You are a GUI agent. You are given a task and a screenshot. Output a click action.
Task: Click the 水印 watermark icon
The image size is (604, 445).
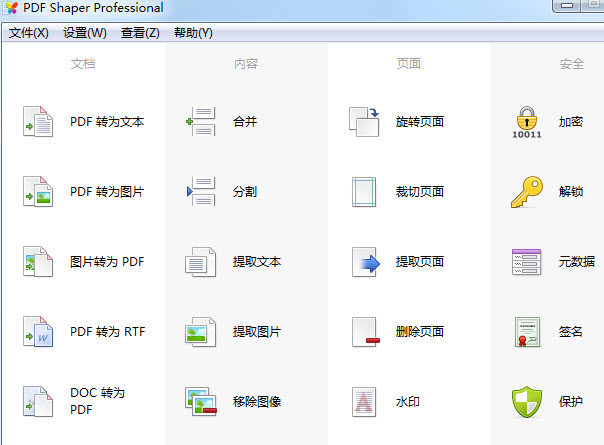pyautogui.click(x=364, y=402)
